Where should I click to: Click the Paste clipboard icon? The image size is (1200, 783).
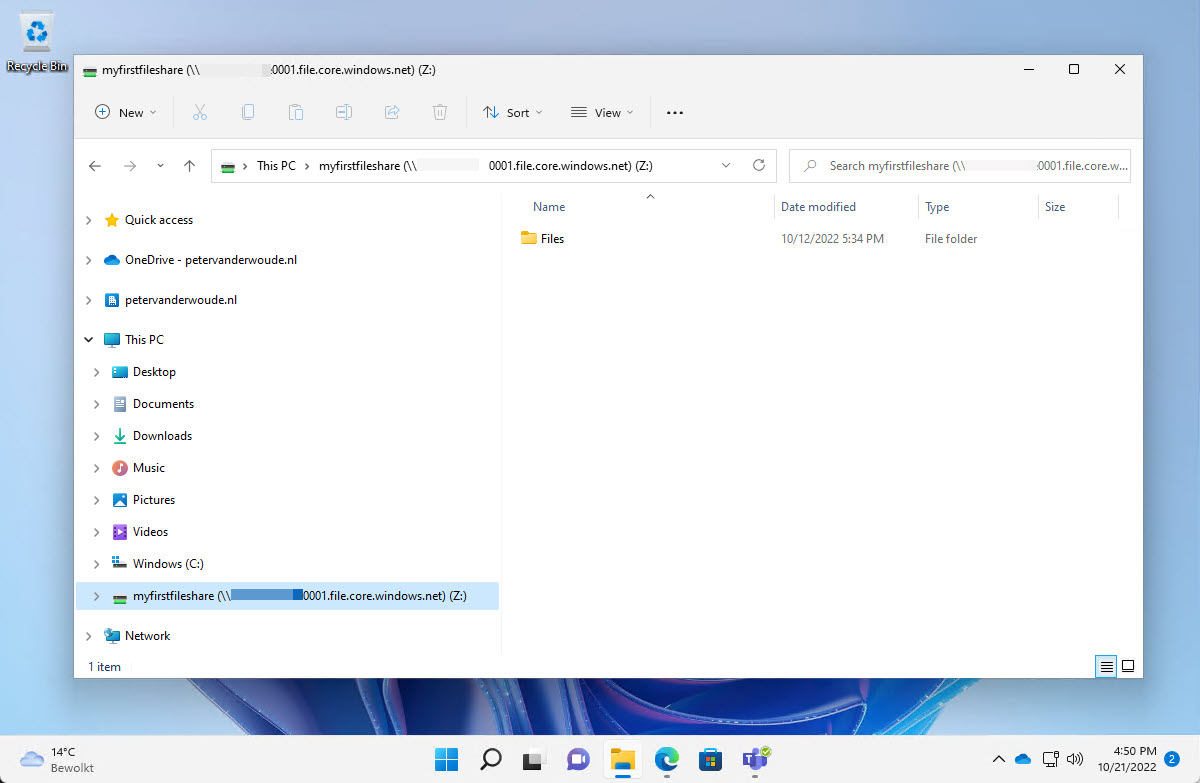[x=296, y=113]
